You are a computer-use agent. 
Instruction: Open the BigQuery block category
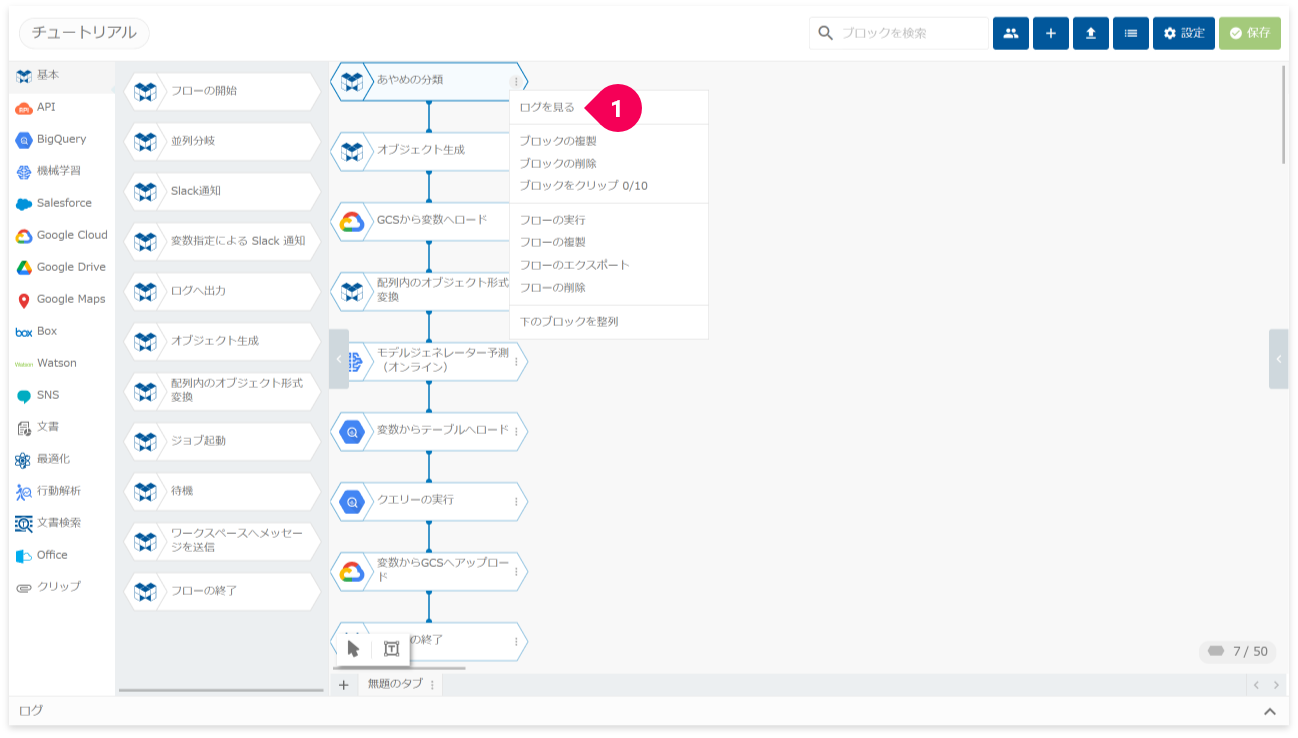pyautogui.click(x=61, y=139)
